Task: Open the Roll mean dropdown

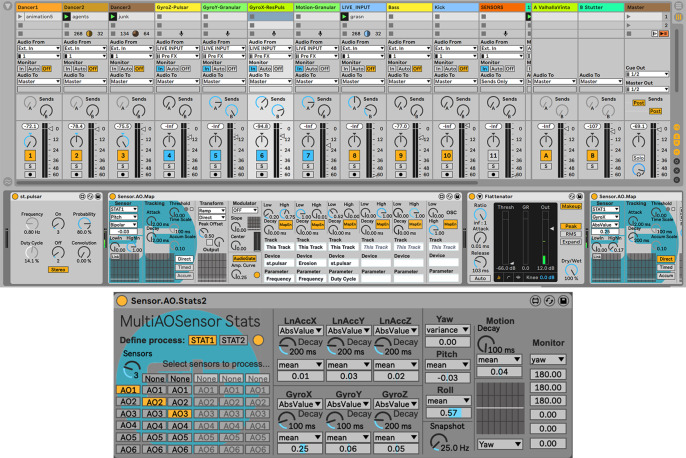Action: 448,401
